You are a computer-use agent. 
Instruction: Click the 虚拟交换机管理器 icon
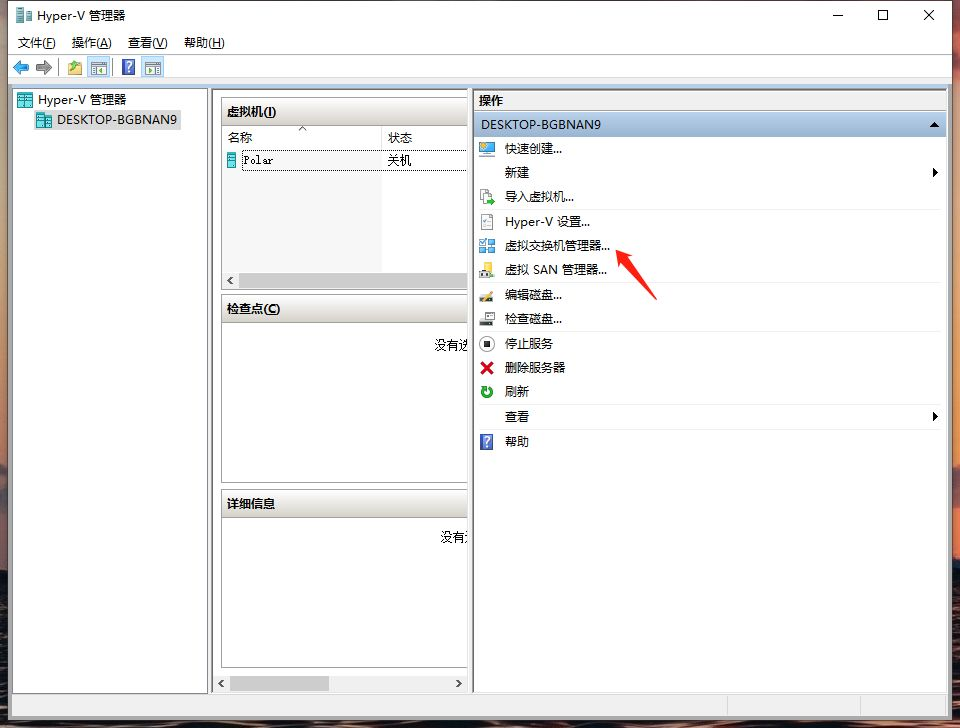point(487,246)
